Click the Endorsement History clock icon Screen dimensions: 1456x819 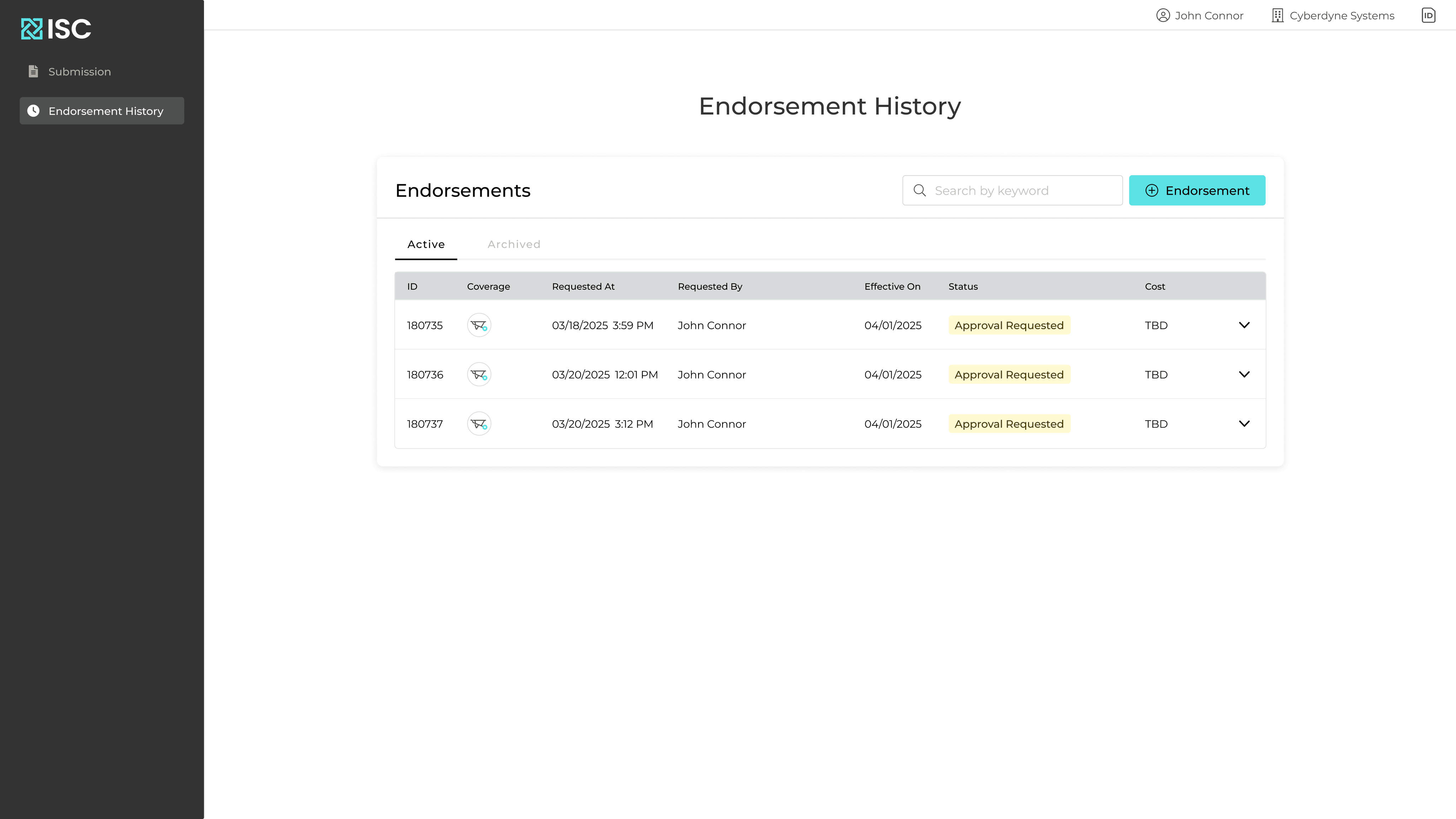(33, 111)
